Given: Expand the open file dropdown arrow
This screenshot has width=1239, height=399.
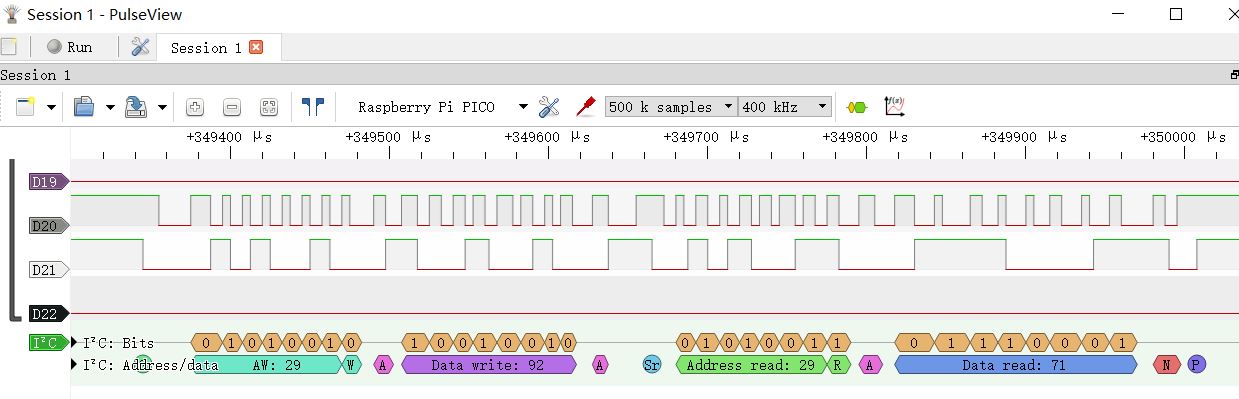Looking at the screenshot, I should coord(110,107).
